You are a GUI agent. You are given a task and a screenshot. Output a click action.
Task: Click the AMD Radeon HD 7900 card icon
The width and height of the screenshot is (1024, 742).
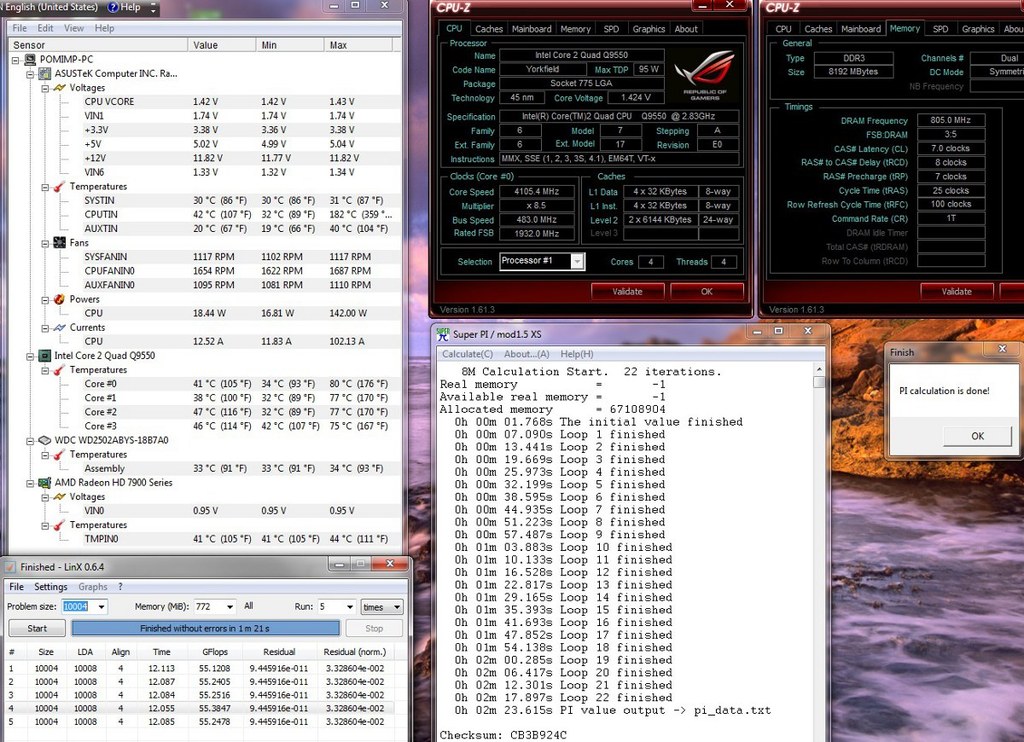(x=44, y=482)
